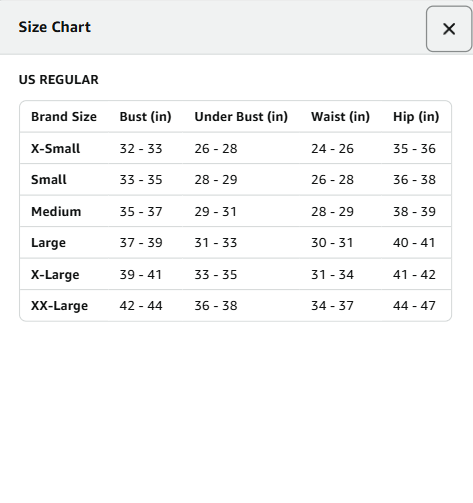Click the Large waist value 30 - 31
This screenshot has height=503, width=473.
(332, 243)
